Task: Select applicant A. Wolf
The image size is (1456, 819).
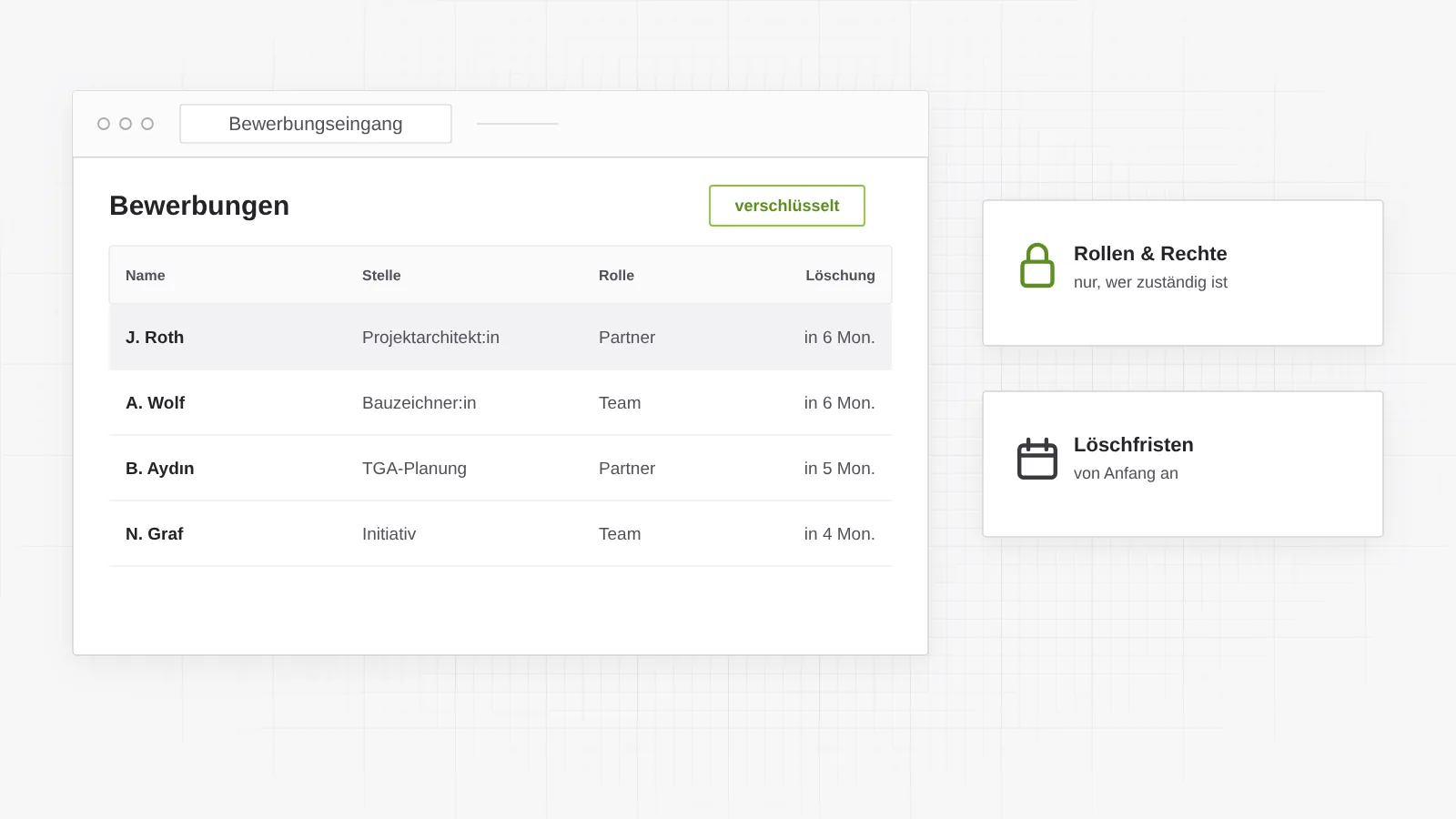Action: [x=155, y=403]
